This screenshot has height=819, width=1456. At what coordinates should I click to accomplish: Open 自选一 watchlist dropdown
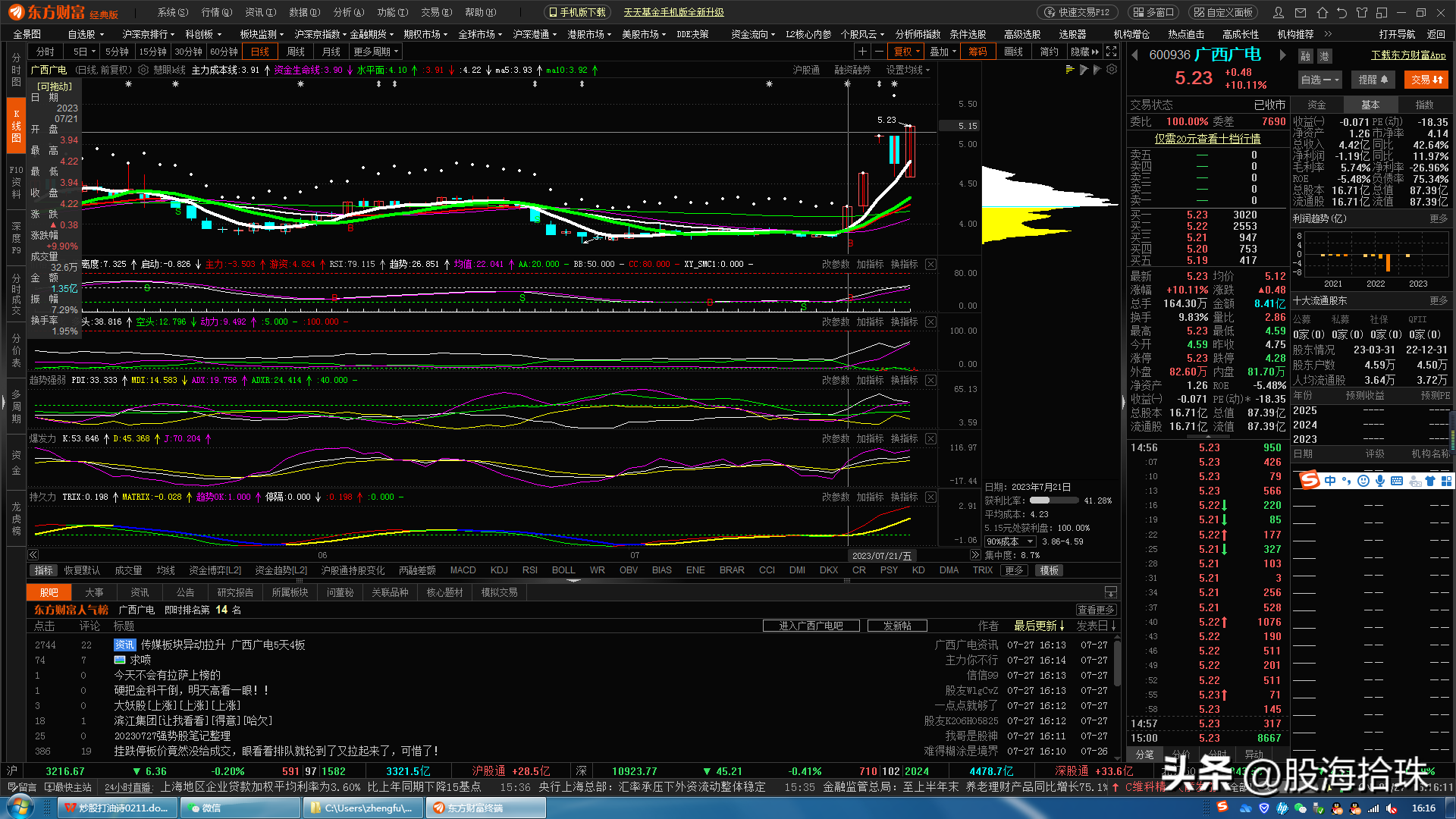(x=1320, y=80)
